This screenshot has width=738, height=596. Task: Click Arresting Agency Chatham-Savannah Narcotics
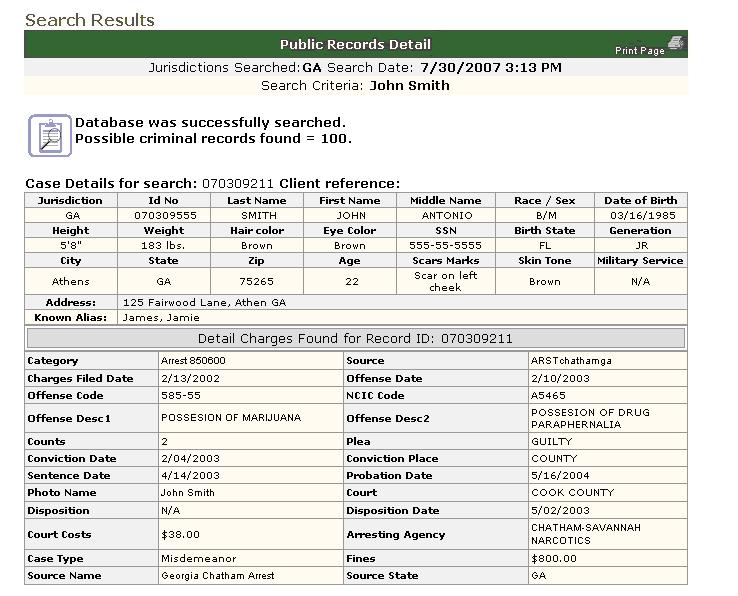coord(585,534)
